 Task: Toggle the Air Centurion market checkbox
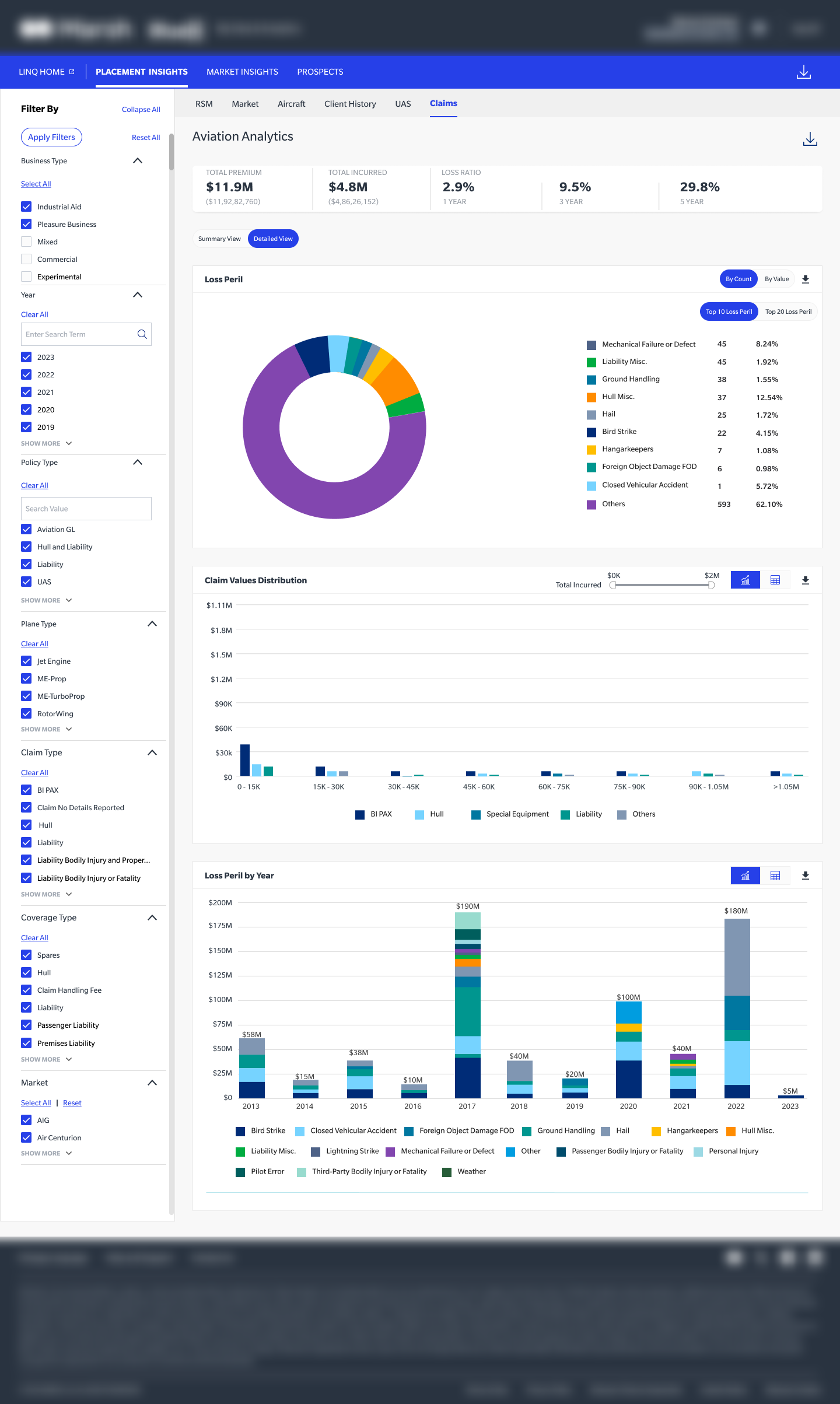tap(26, 1137)
